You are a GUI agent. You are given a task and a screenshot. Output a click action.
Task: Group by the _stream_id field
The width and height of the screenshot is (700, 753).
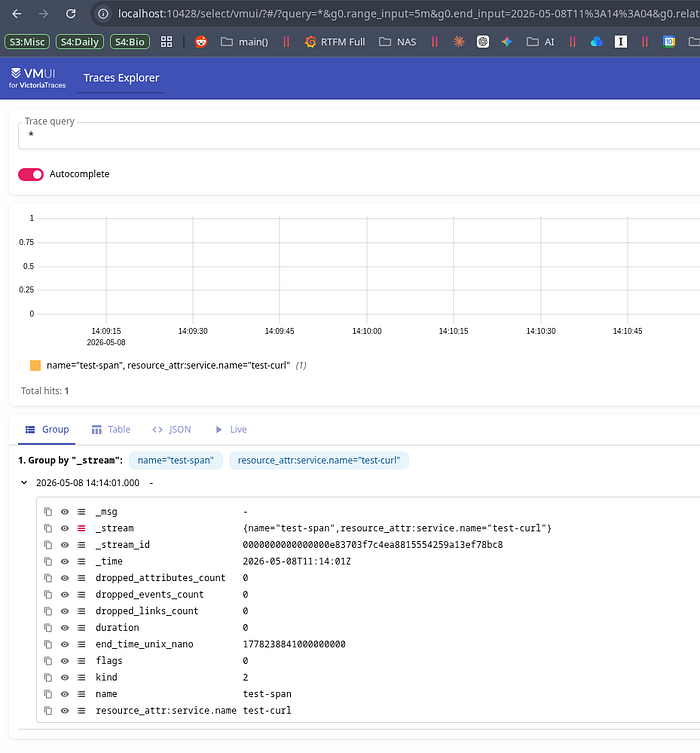tap(82, 545)
